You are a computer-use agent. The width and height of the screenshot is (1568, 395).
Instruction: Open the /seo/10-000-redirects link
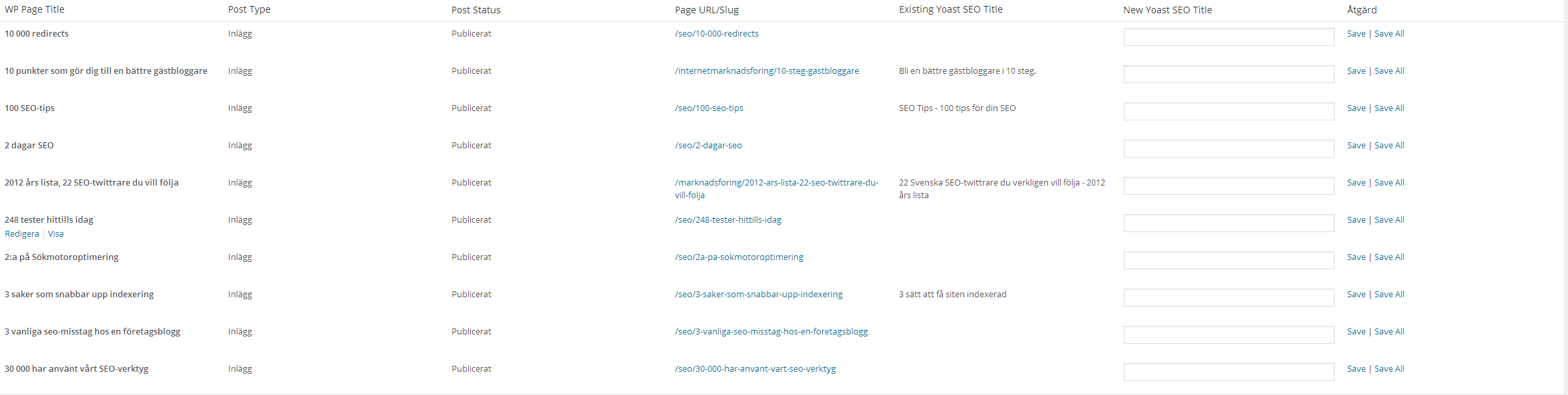coord(716,33)
